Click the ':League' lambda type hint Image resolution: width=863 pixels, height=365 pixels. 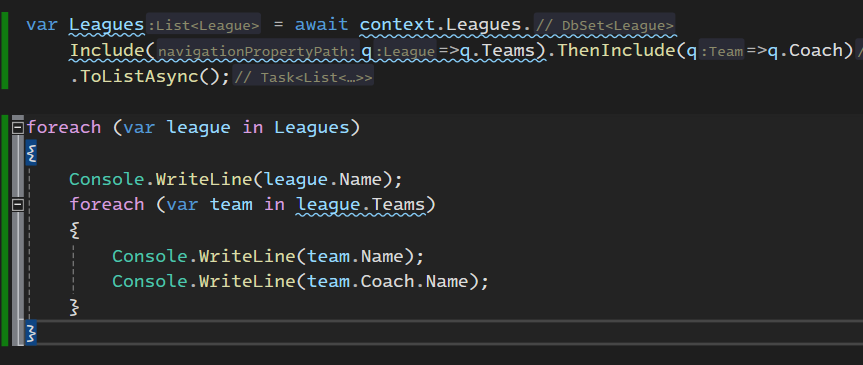405,51
